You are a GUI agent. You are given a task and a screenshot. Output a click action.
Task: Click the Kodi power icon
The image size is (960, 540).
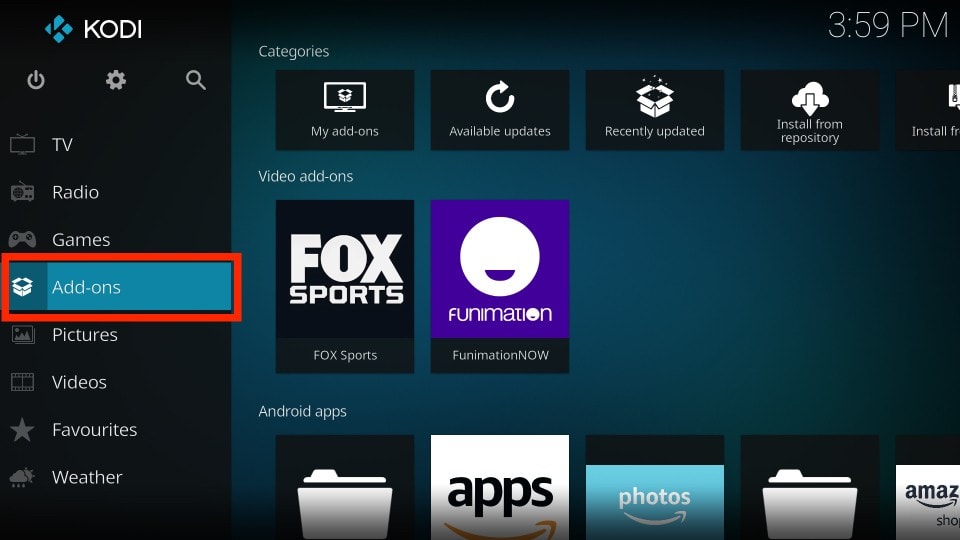tap(36, 80)
